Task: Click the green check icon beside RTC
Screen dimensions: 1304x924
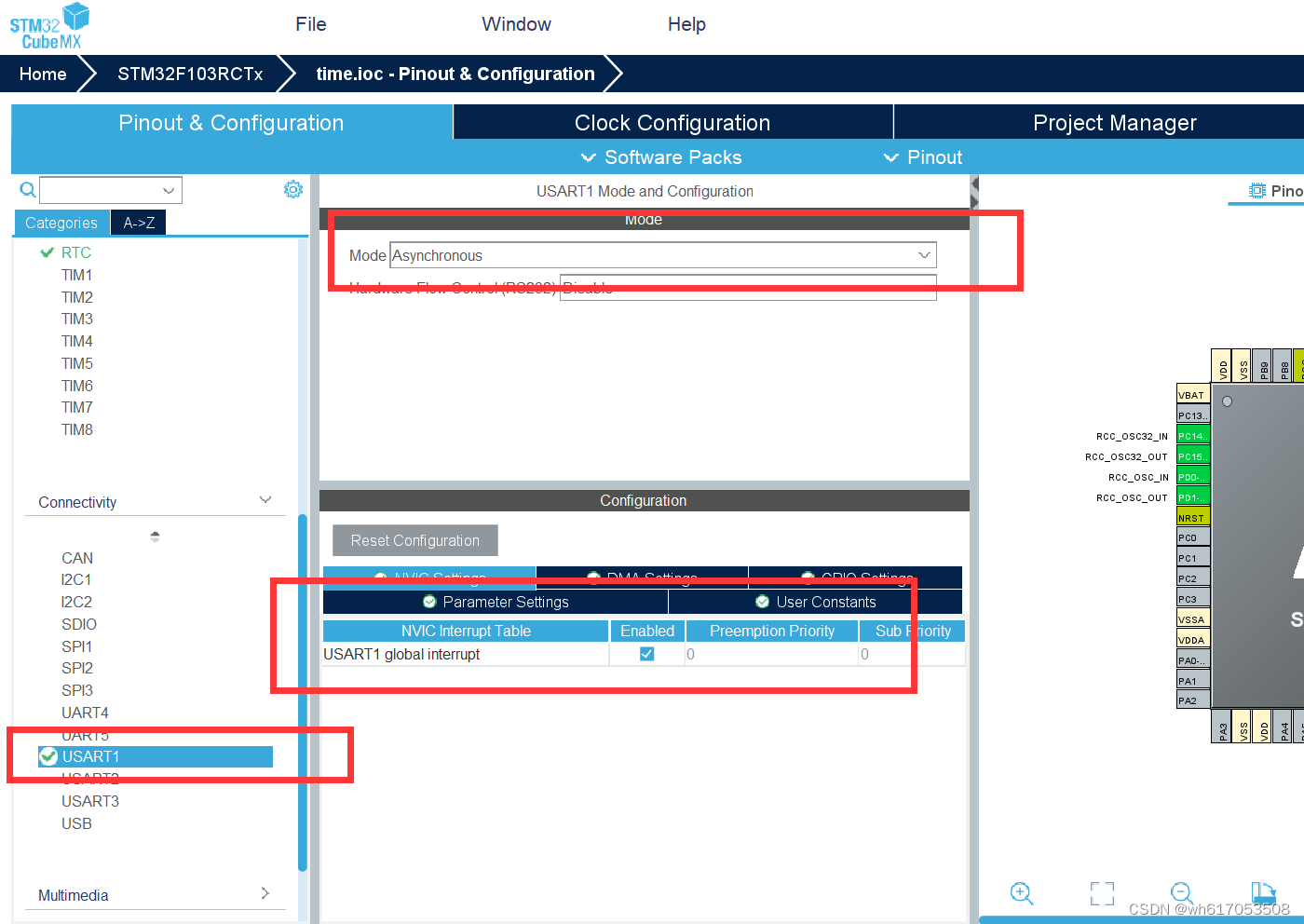Action: point(47,252)
